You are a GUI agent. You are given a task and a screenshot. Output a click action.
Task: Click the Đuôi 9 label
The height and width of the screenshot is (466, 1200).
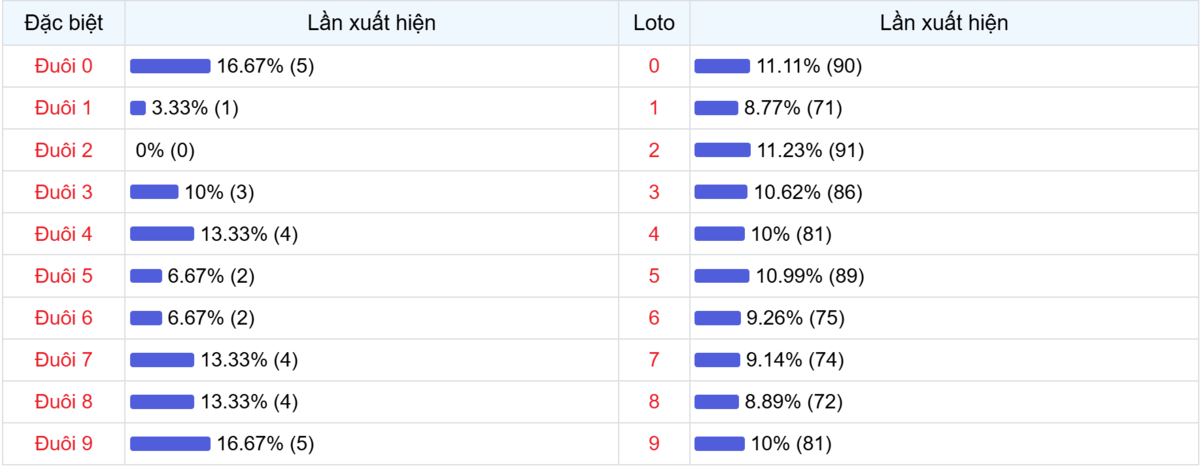[x=63, y=443]
